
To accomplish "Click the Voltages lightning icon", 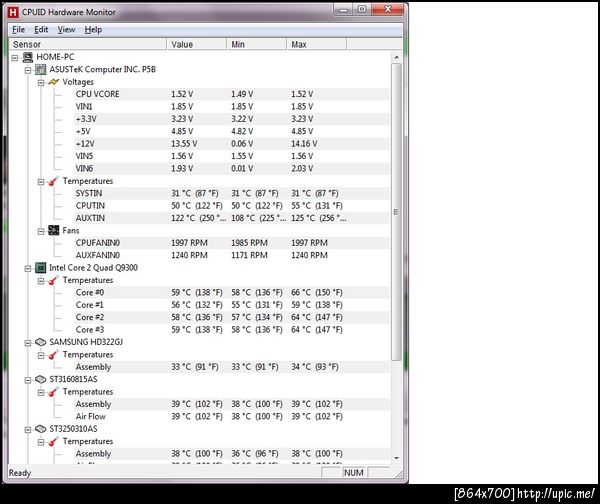I will 54,82.
